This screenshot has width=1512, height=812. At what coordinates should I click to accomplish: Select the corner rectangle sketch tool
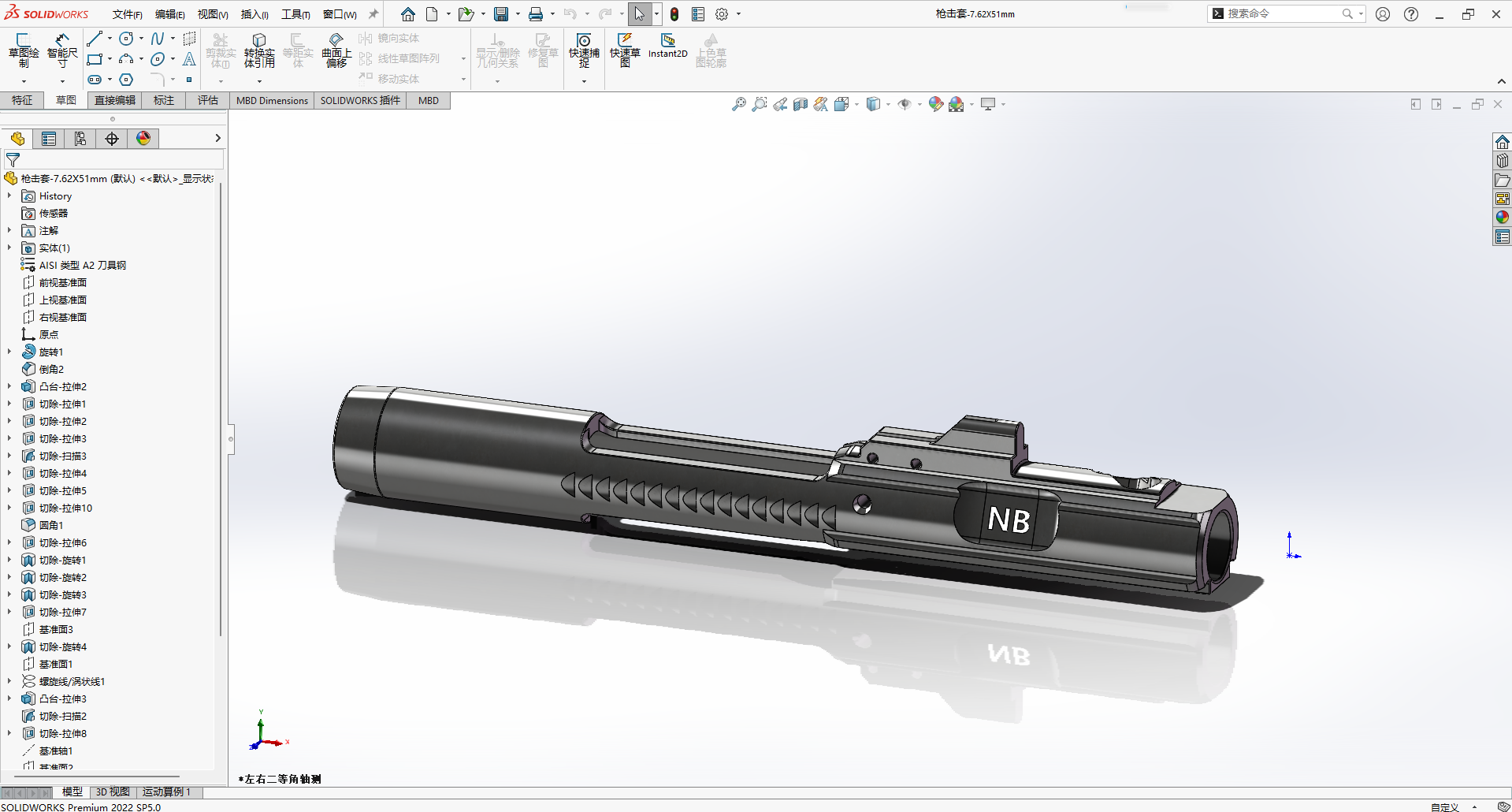[x=95, y=59]
